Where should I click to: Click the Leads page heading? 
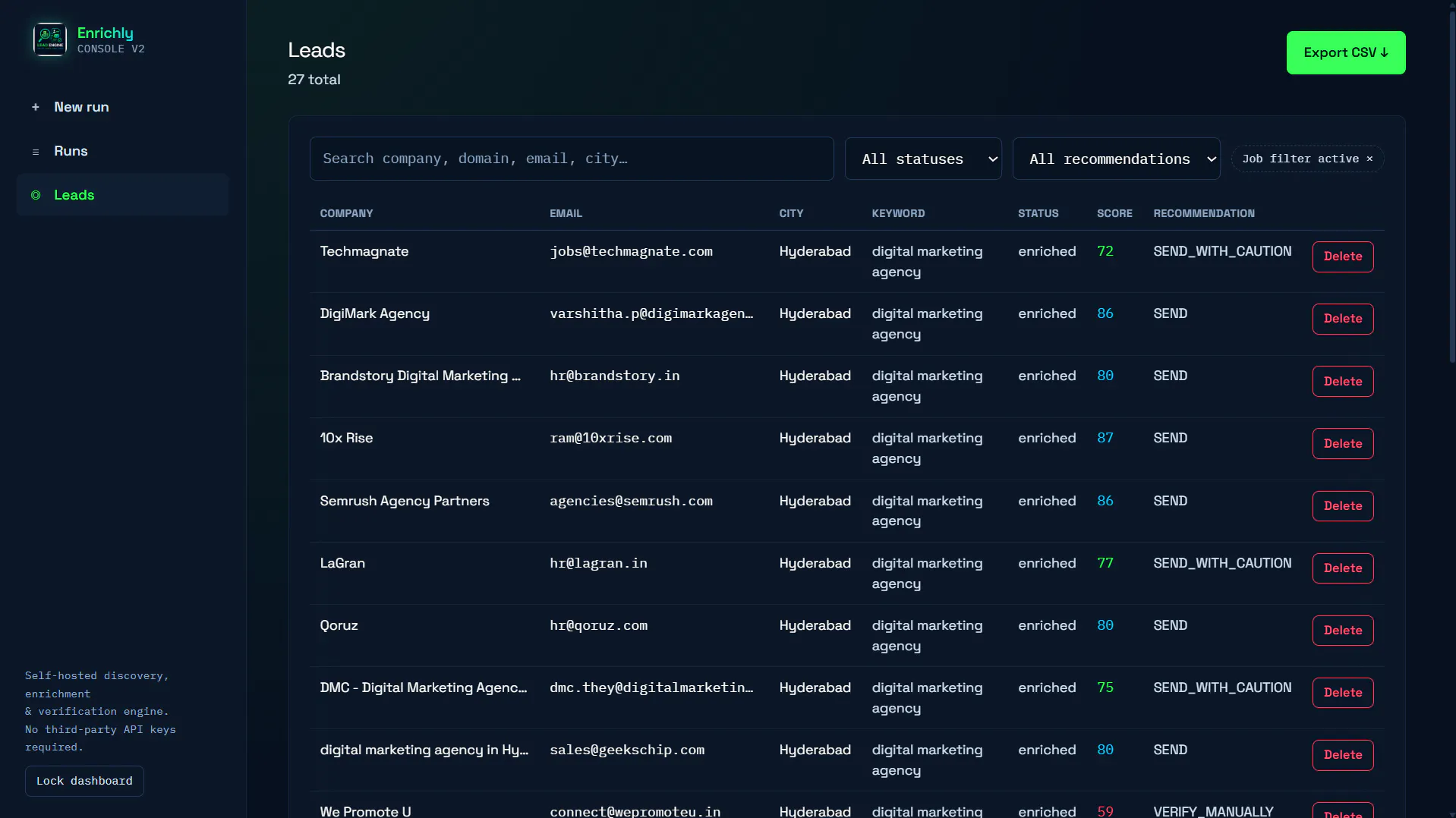[317, 50]
